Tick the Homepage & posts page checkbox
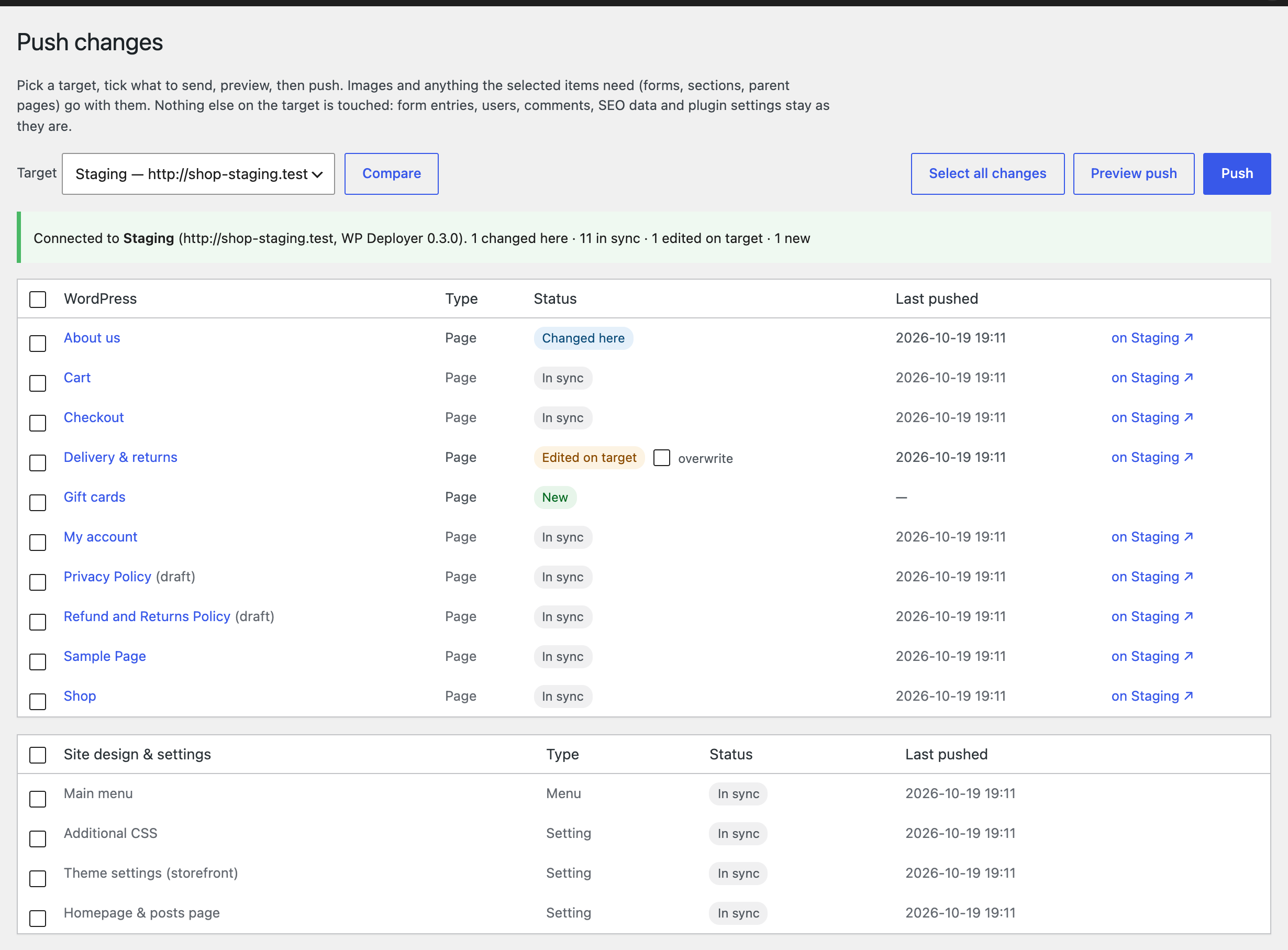The width and height of the screenshot is (1288, 950). point(38,918)
